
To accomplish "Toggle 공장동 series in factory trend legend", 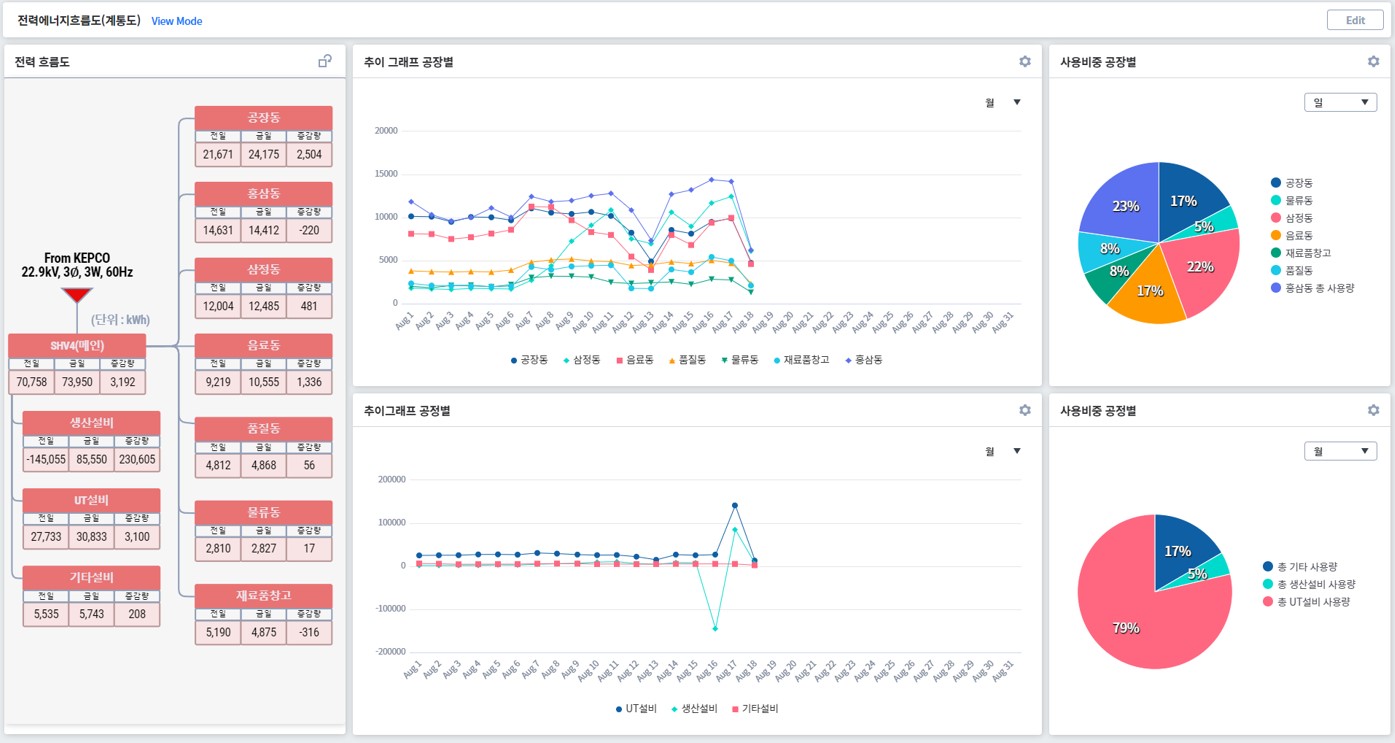I will 529,360.
